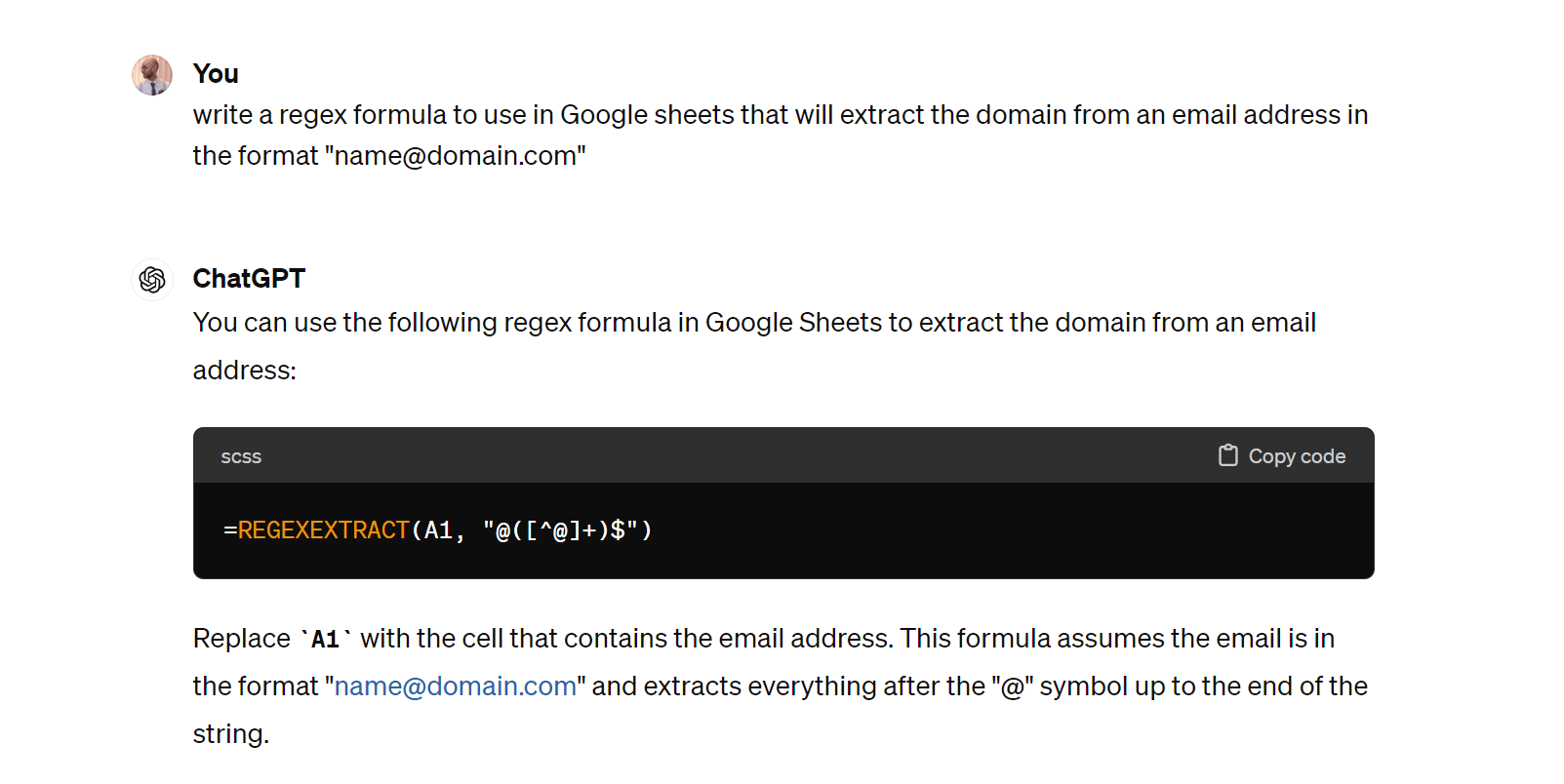Click the user profile avatar picture

152,75
